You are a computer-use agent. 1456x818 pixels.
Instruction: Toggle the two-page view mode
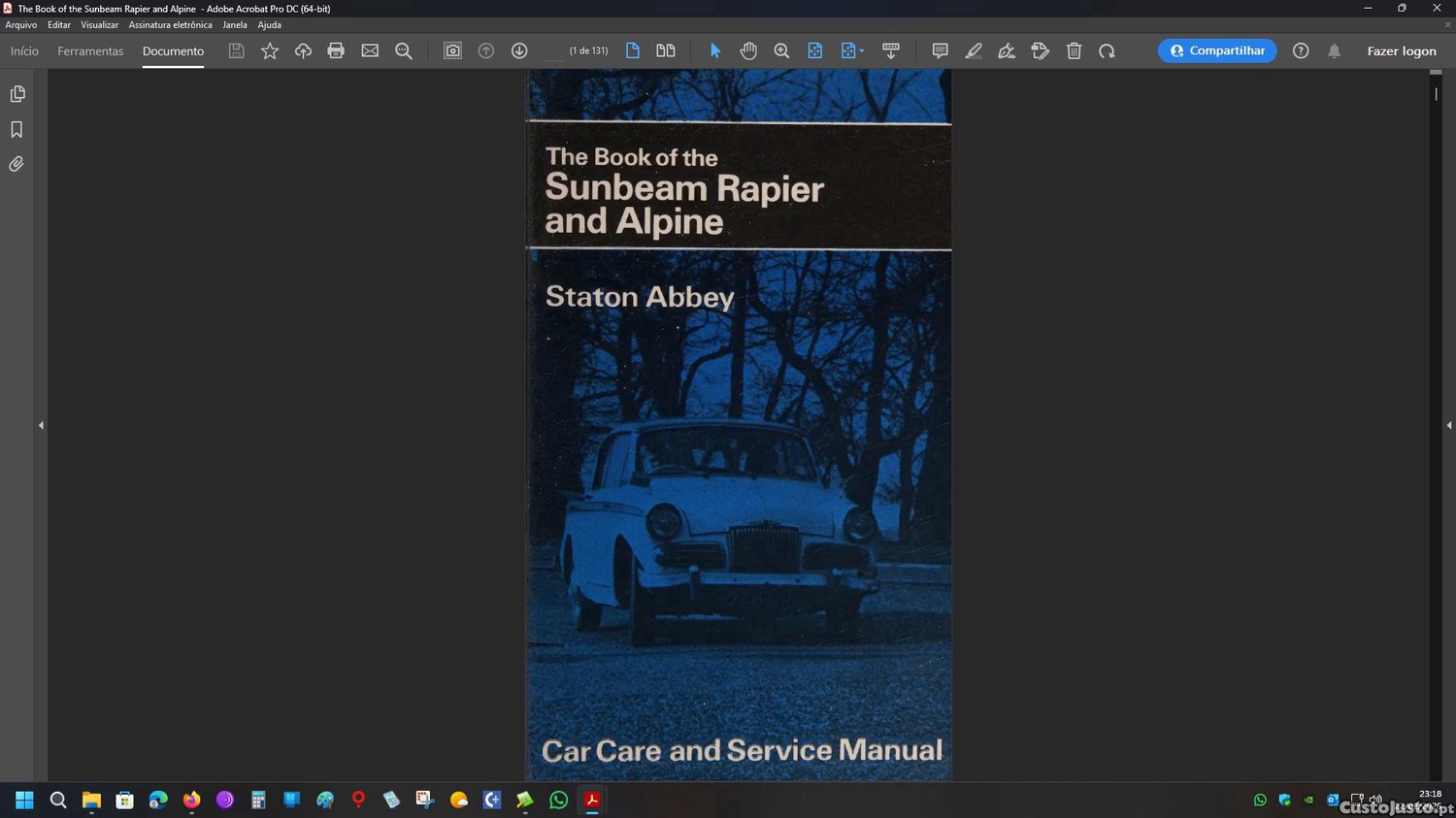click(666, 51)
